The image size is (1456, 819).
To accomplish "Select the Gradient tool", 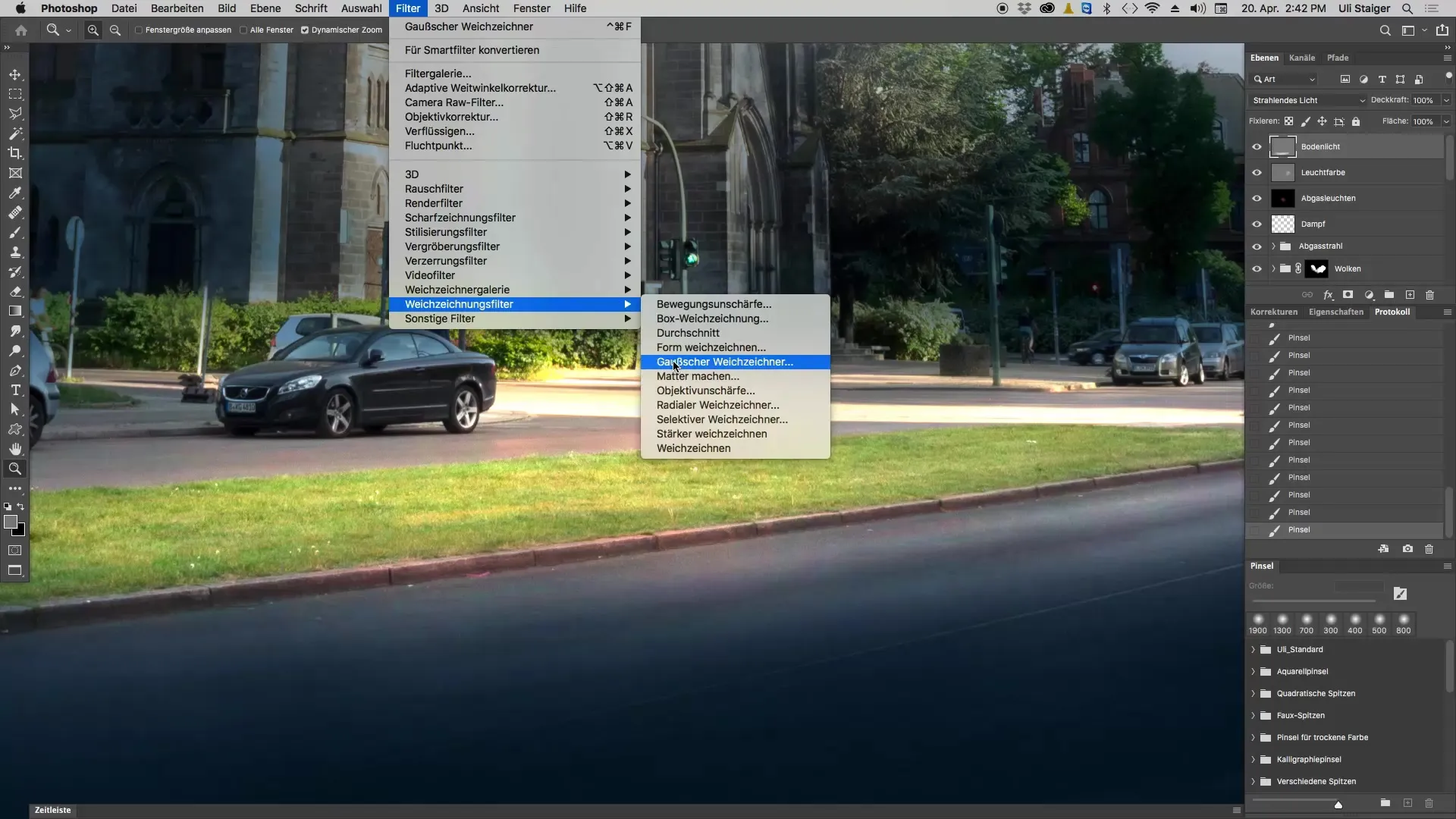I will (x=15, y=312).
